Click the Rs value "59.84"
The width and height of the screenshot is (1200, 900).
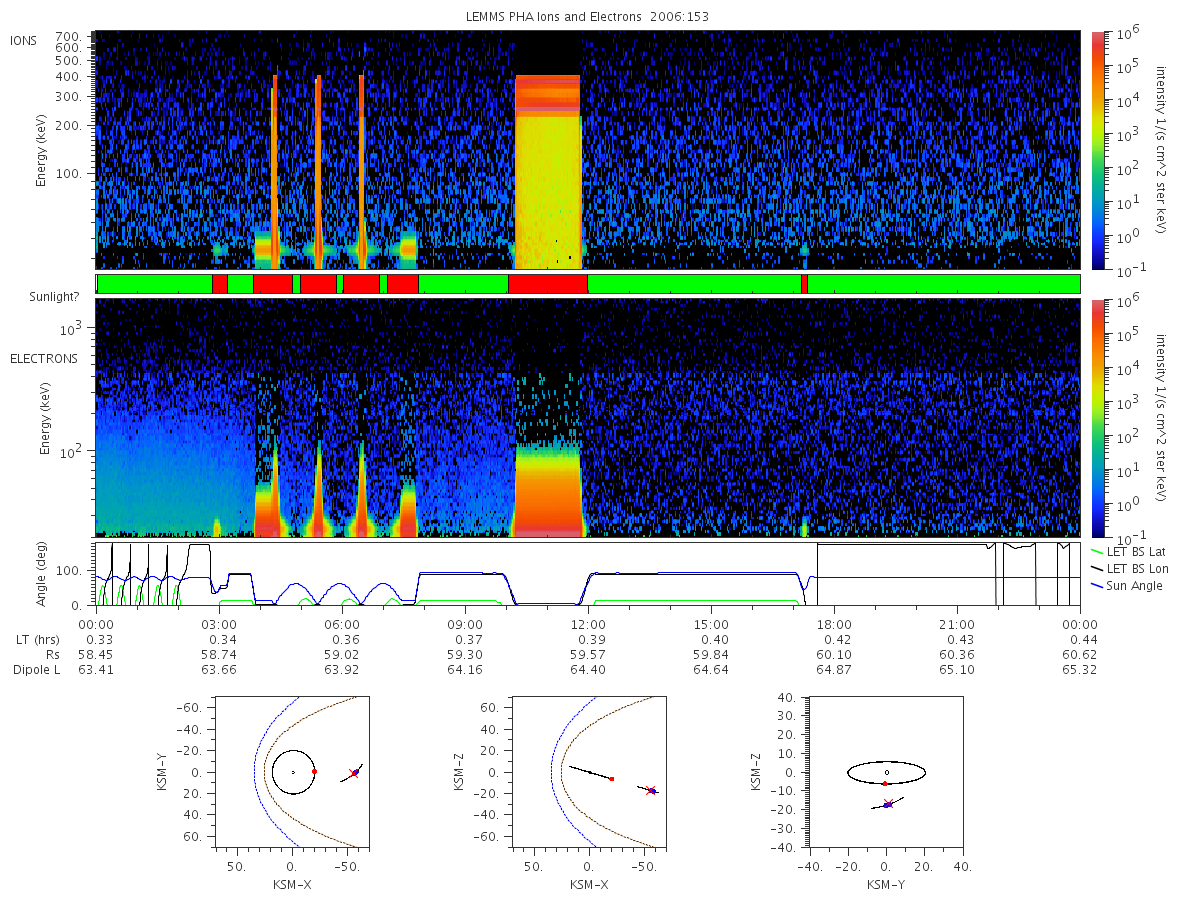tap(711, 654)
